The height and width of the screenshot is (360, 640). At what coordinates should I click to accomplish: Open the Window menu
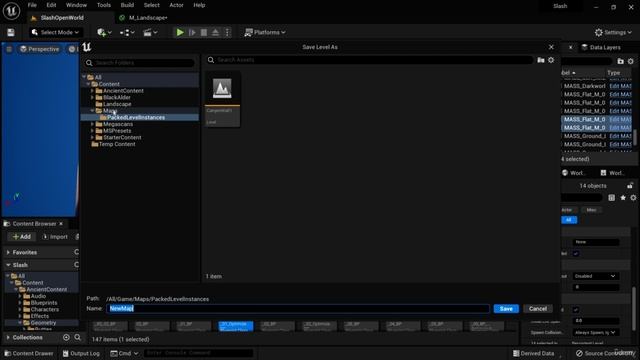pos(76,5)
